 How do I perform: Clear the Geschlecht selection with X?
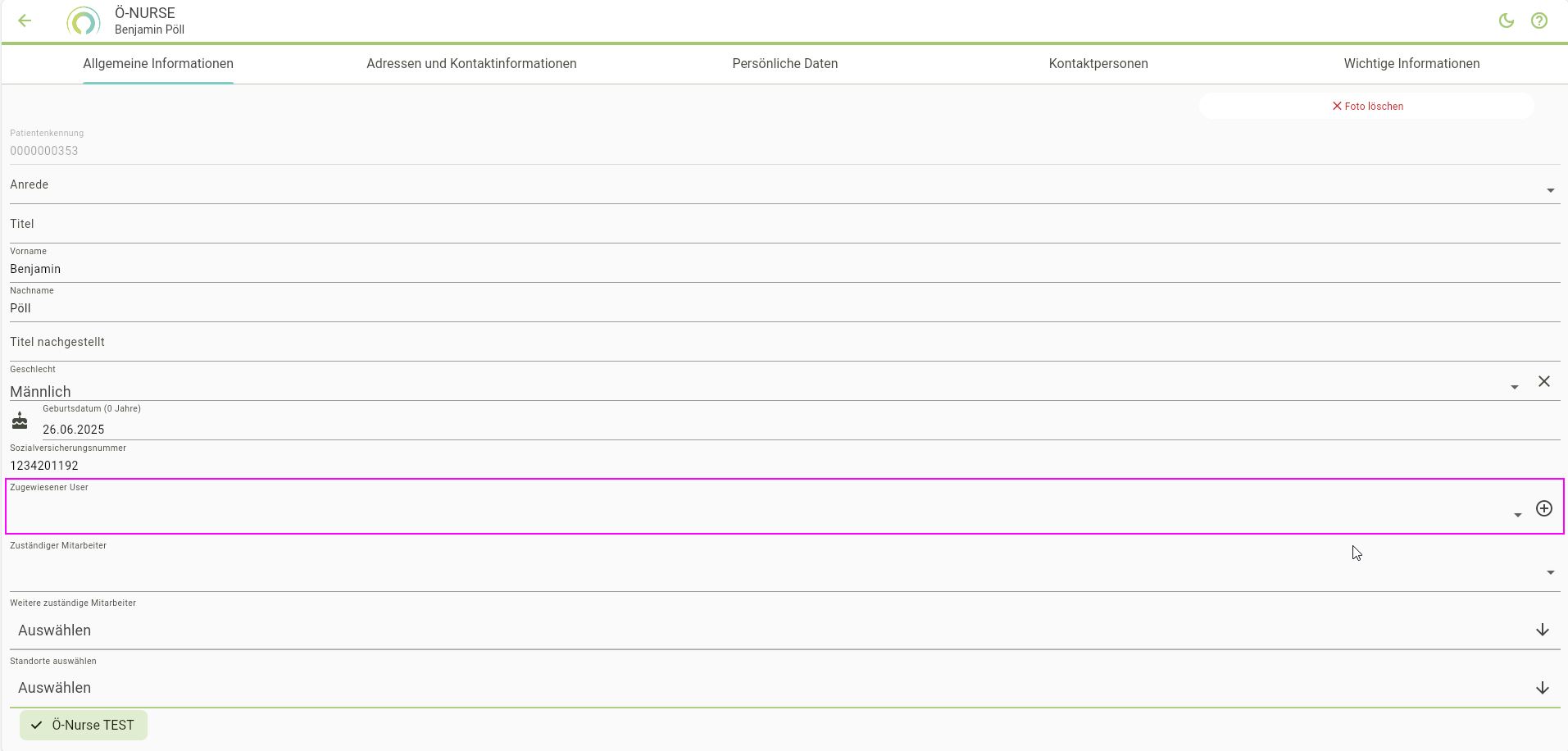pos(1543,381)
